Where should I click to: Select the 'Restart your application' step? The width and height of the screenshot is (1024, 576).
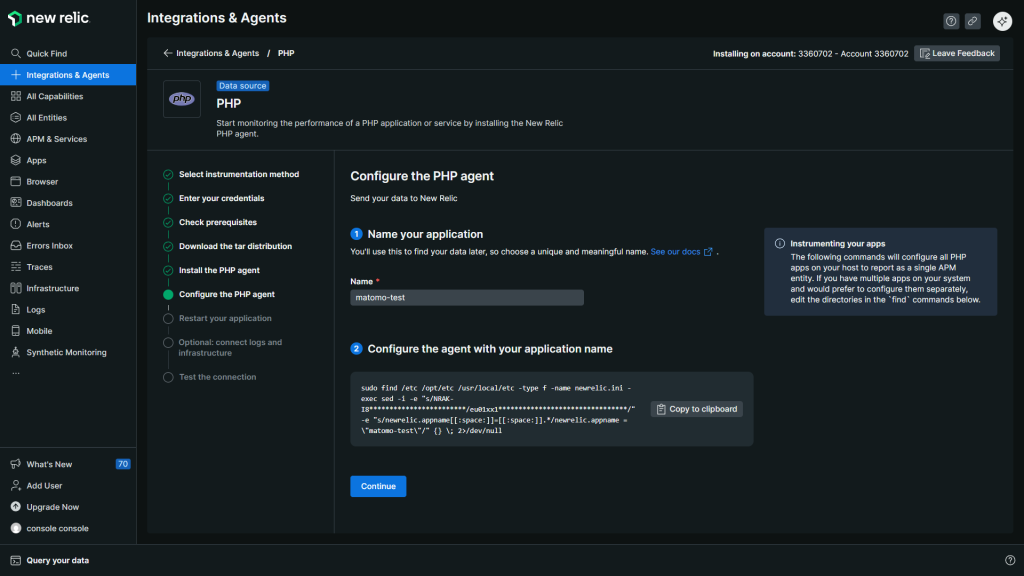pyautogui.click(x=225, y=318)
